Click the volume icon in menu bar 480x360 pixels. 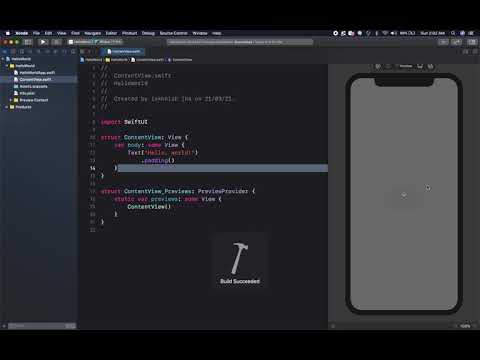tap(393, 33)
